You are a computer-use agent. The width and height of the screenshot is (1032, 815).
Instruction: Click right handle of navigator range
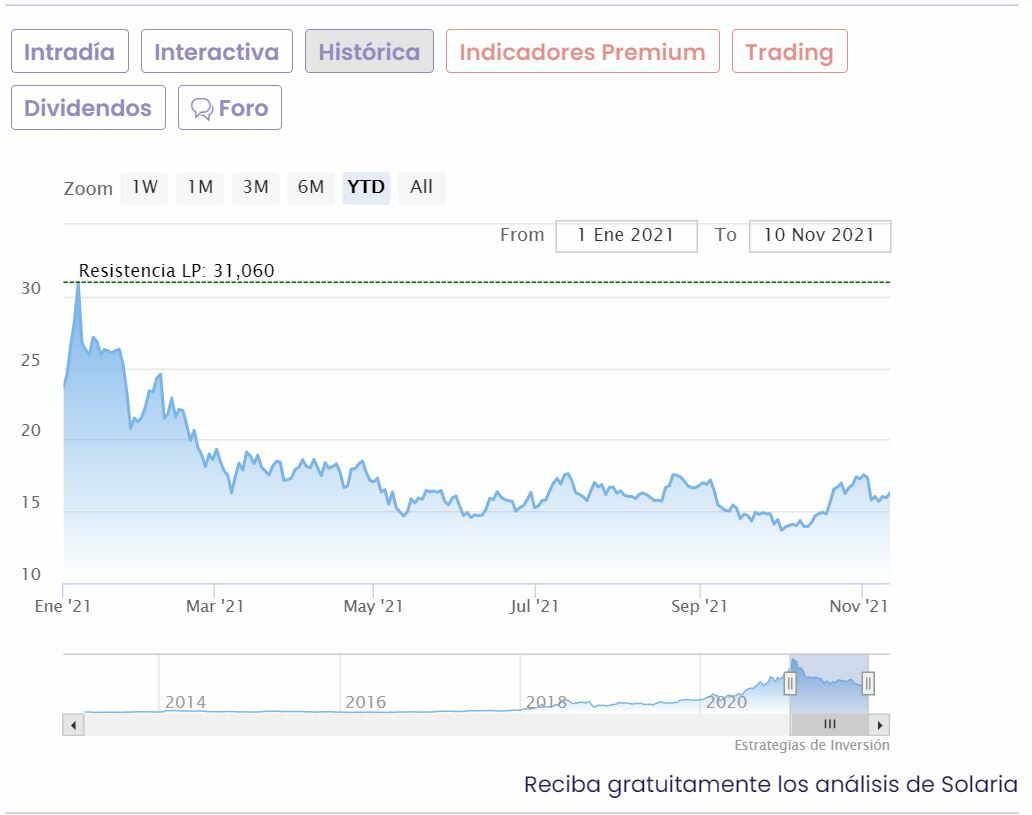pos(868,684)
